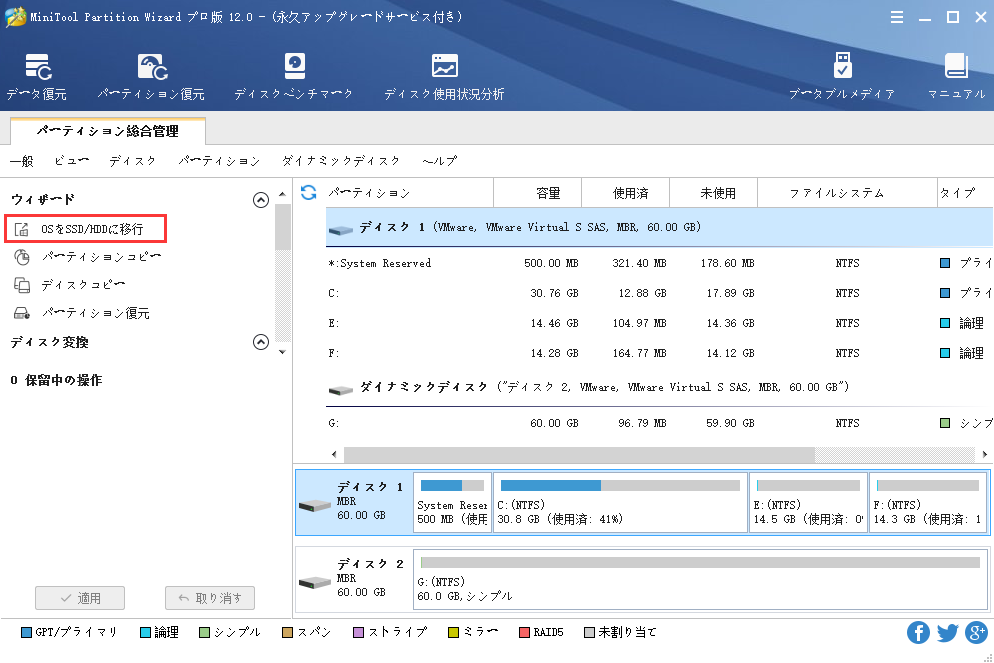Image resolution: width=994 pixels, height=663 pixels.
Task: Open the パーティション menu
Action: [x=219, y=161]
